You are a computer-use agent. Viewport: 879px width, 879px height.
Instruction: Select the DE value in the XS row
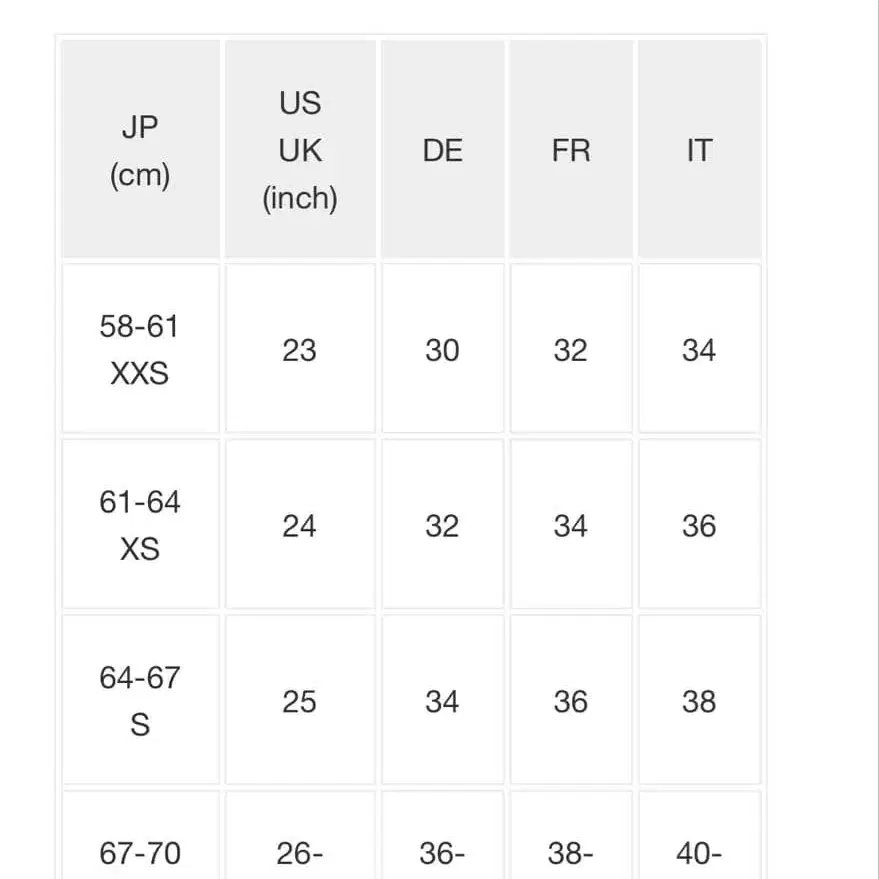(x=442, y=525)
